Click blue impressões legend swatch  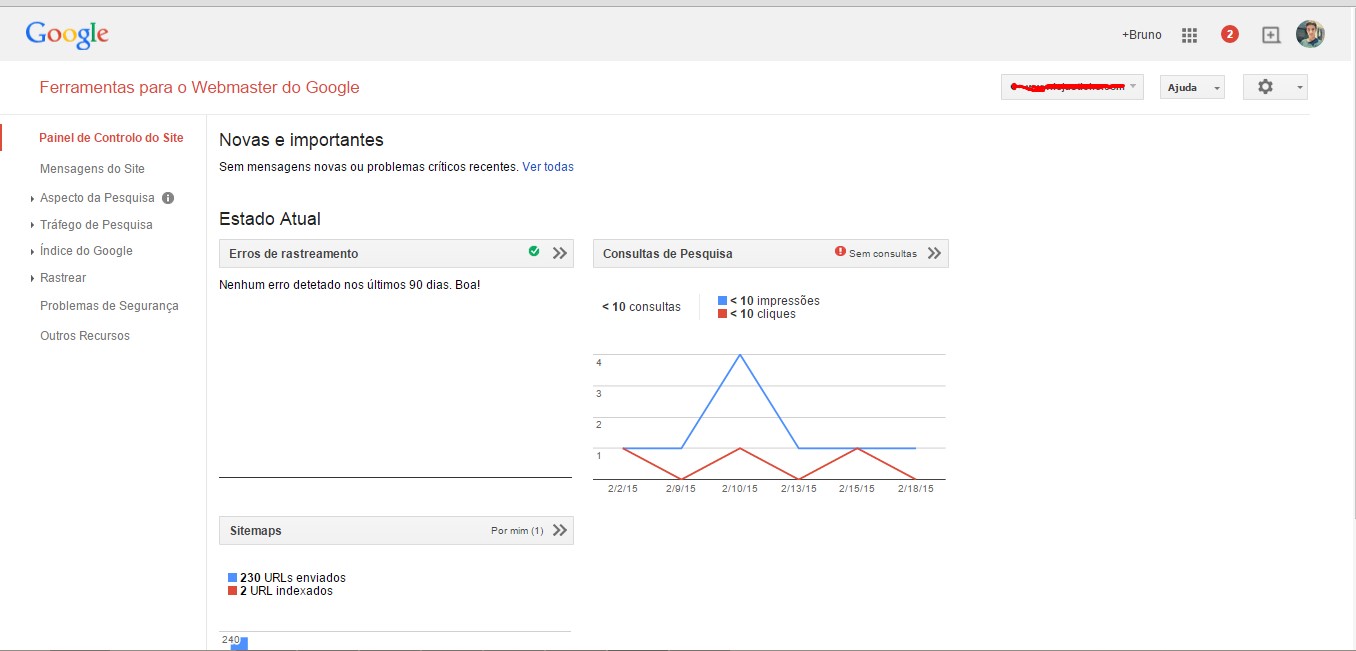(x=723, y=301)
